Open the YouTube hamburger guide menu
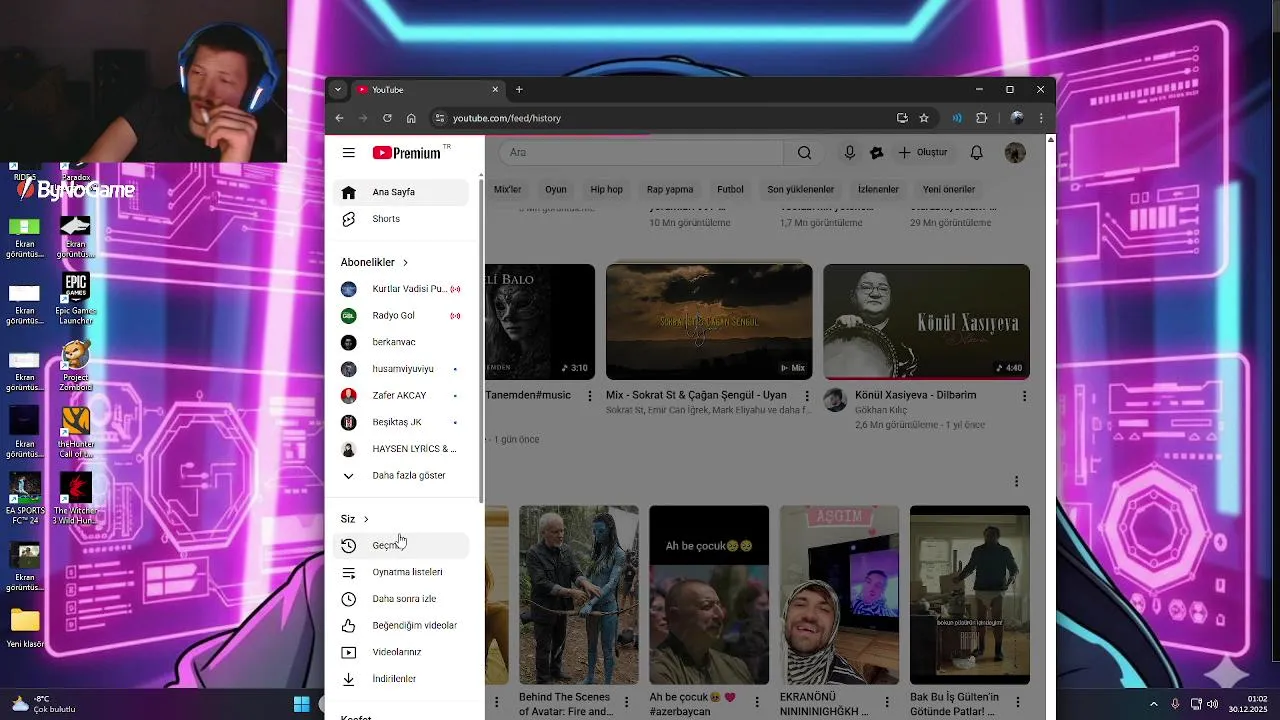1280x720 pixels. point(348,153)
